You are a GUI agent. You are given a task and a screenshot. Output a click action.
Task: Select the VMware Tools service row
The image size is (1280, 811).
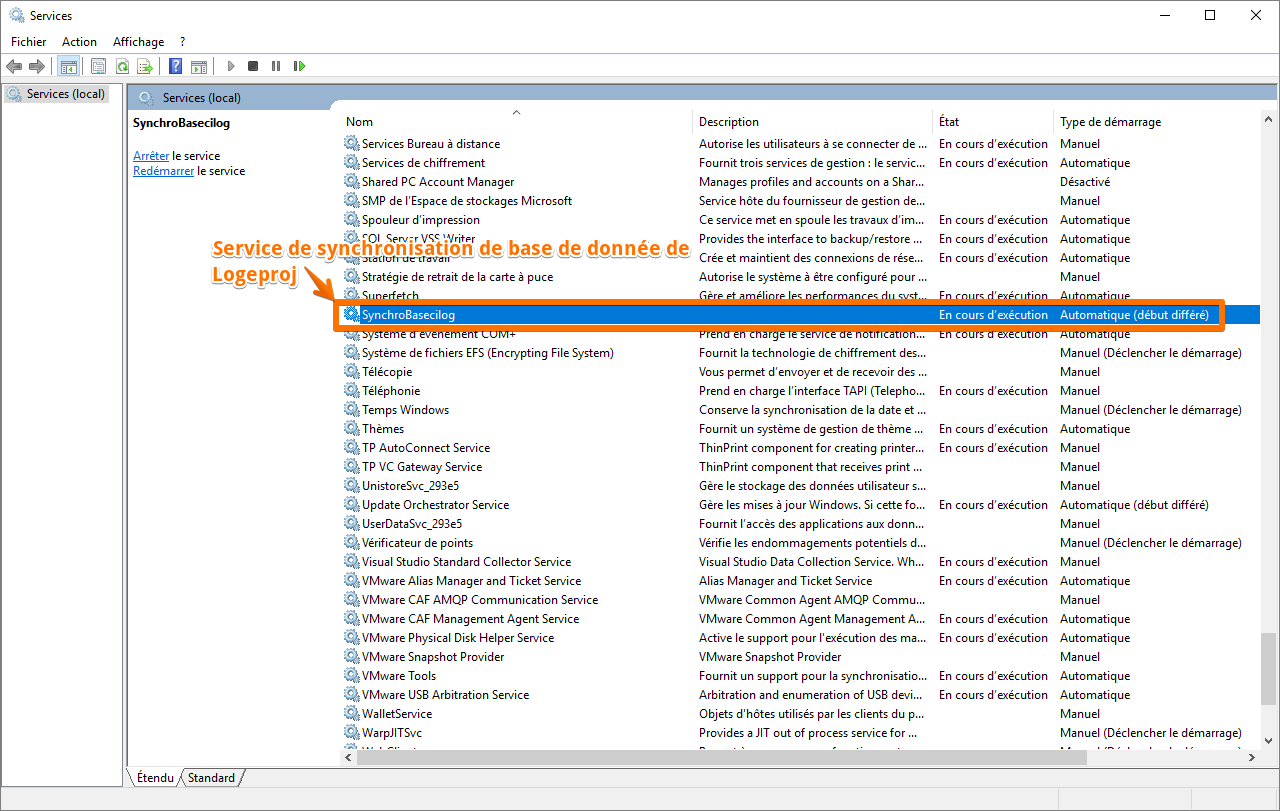(x=399, y=676)
